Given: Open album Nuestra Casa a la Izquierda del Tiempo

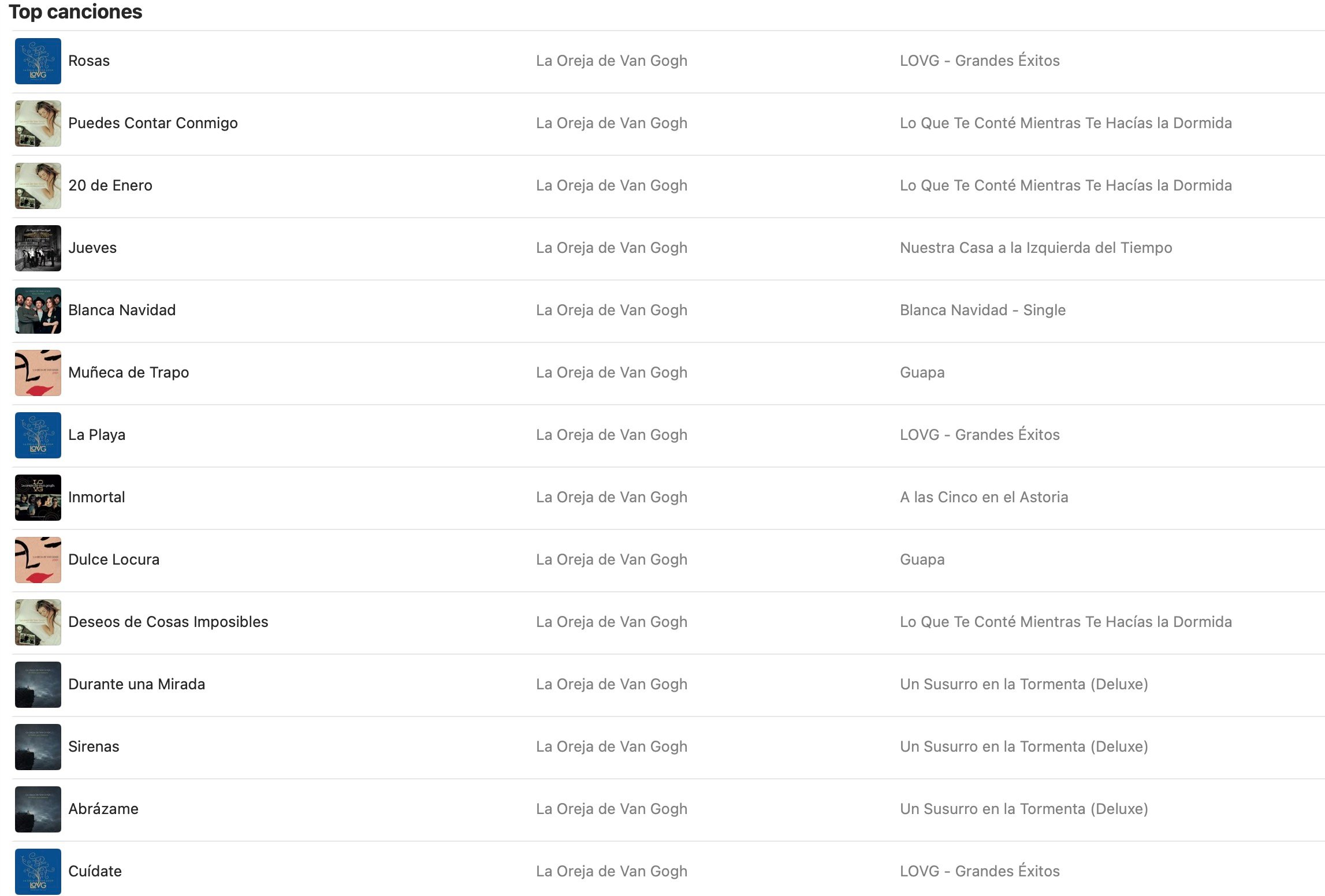Looking at the screenshot, I should click(x=1036, y=248).
